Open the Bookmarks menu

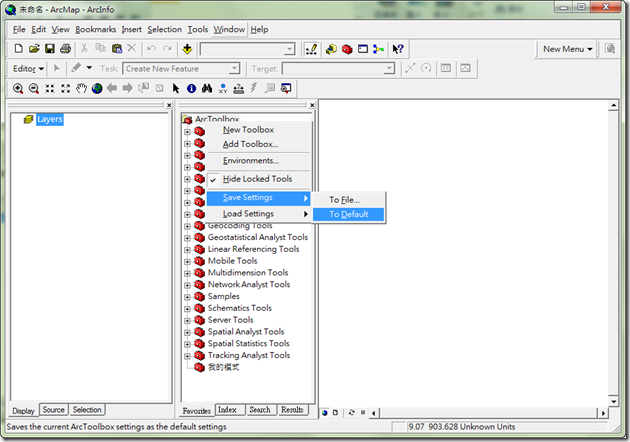tap(95, 29)
